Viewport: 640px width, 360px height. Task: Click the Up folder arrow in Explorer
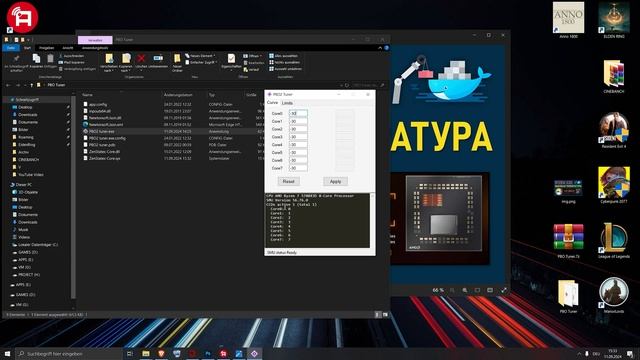point(31,85)
